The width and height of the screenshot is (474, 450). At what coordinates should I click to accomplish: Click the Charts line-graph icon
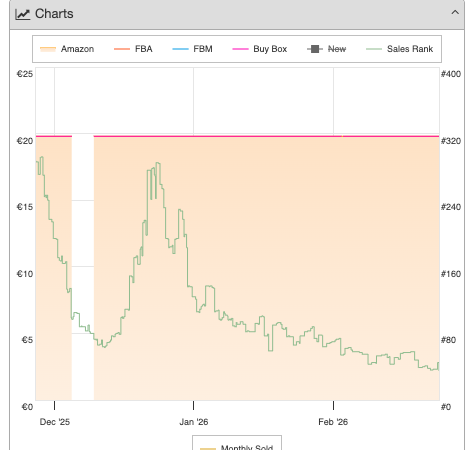(x=22, y=14)
